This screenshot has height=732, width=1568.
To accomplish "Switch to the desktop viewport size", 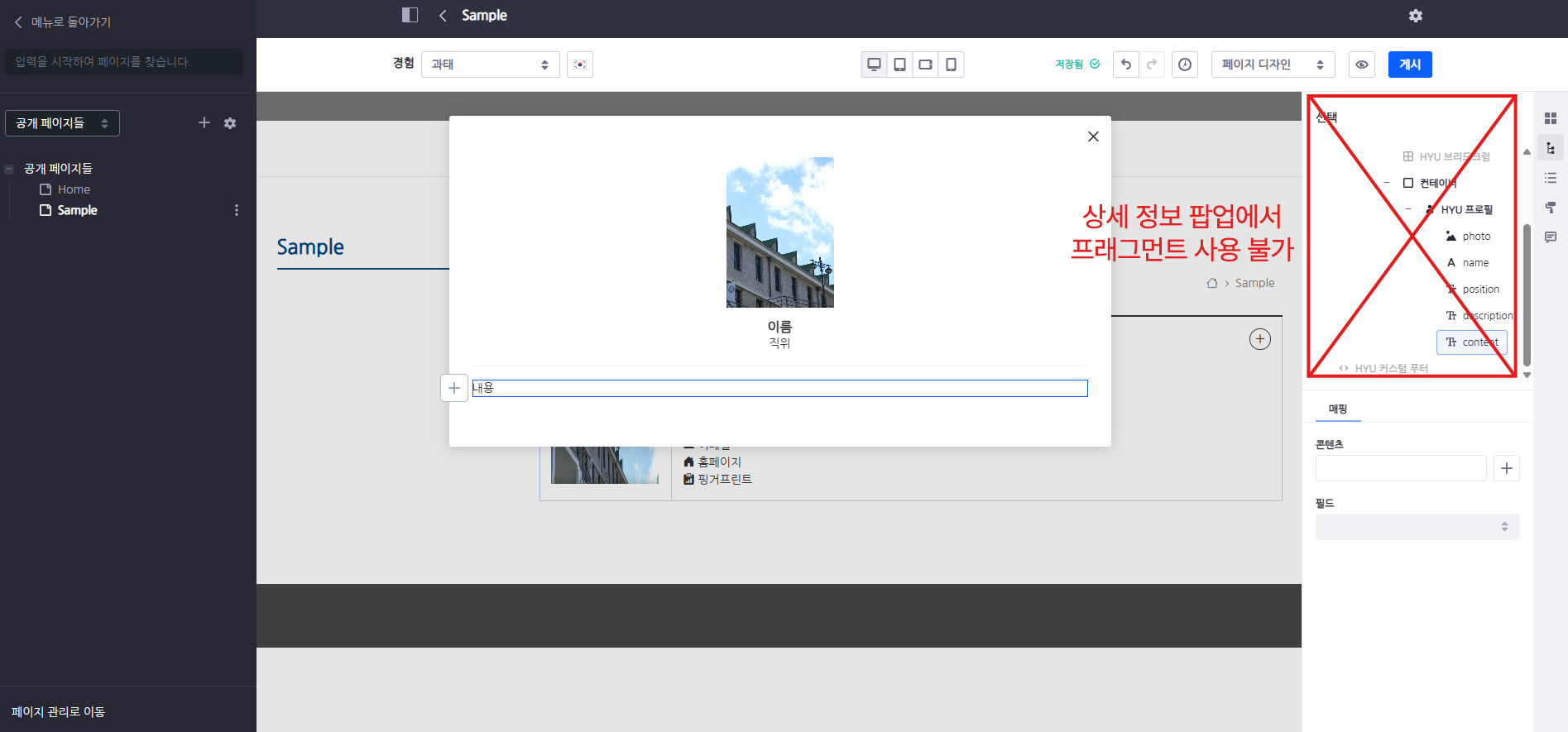I will point(874,65).
